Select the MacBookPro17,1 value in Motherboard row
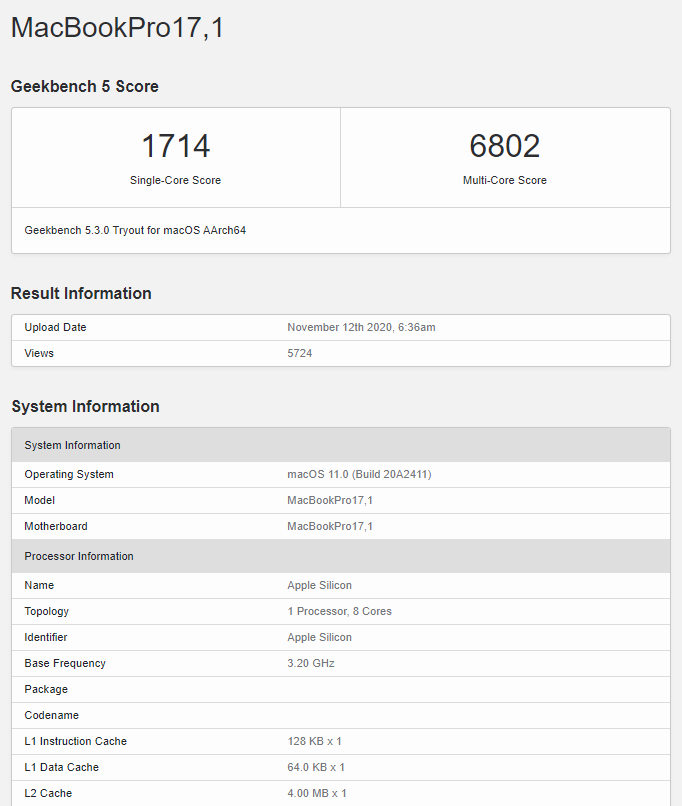The height and width of the screenshot is (806, 682). [x=330, y=526]
